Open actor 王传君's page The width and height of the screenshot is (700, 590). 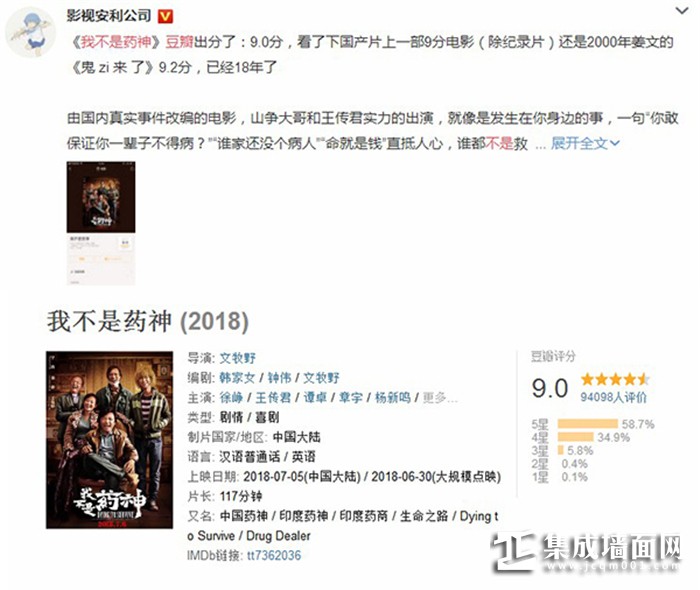[x=273, y=397]
